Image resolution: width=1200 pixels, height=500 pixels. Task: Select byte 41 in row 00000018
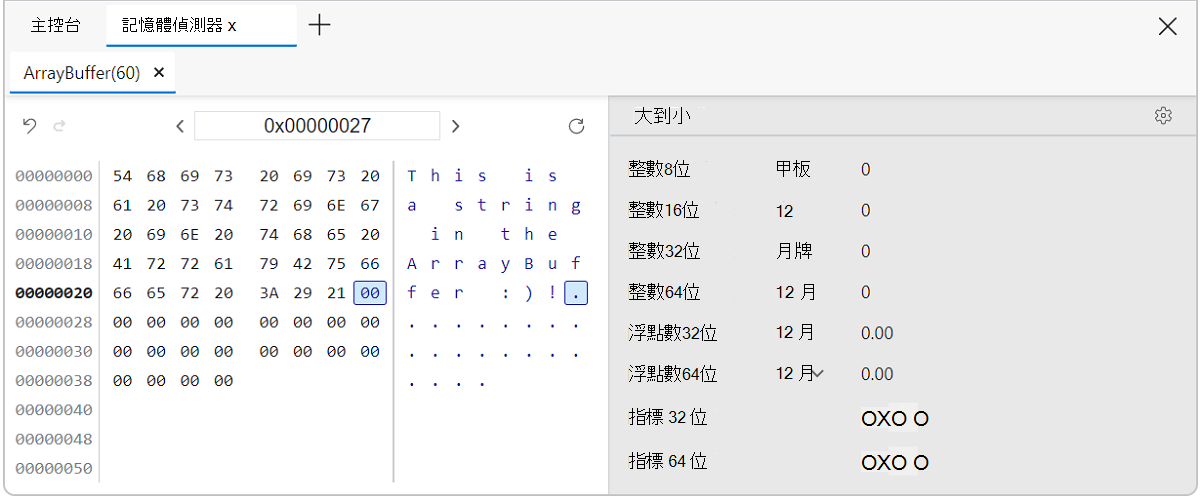point(122,264)
